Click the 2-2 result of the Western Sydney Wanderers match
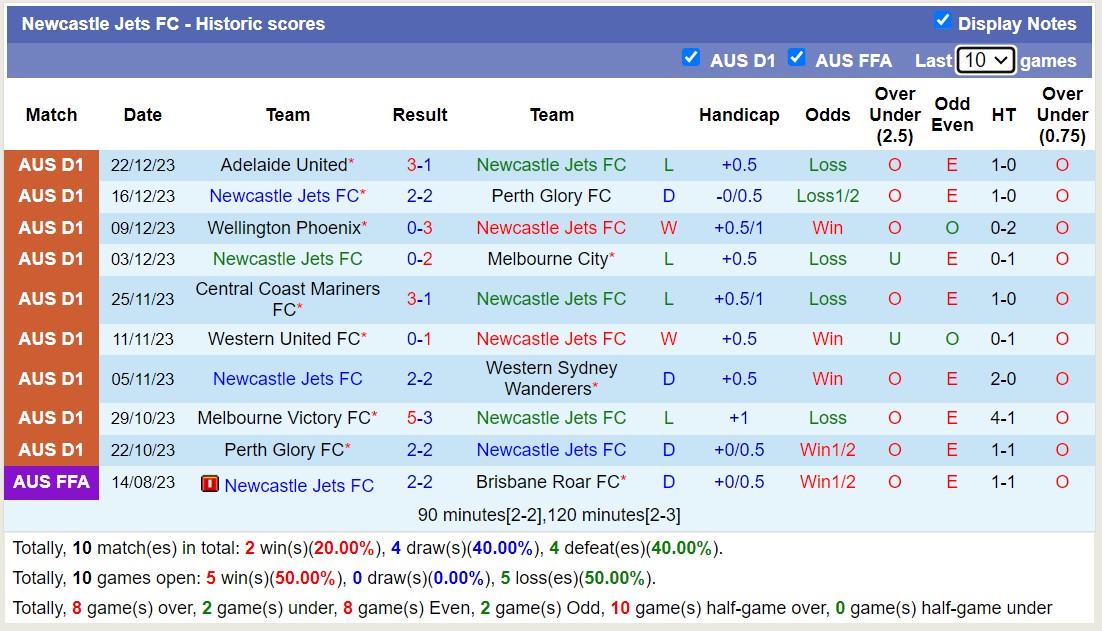Image resolution: width=1102 pixels, height=631 pixels. [x=419, y=379]
